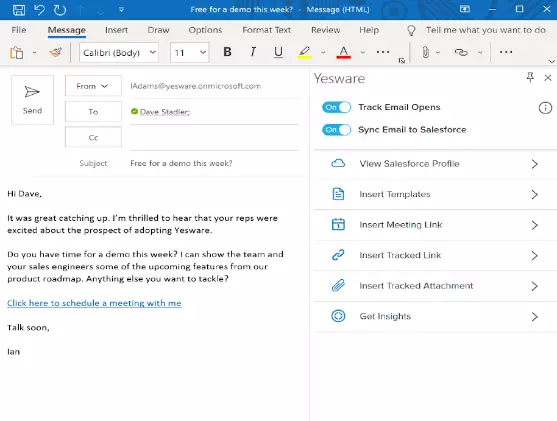The width and height of the screenshot is (557, 421).
Task: Toggle bold formatting
Action: click(x=227, y=52)
